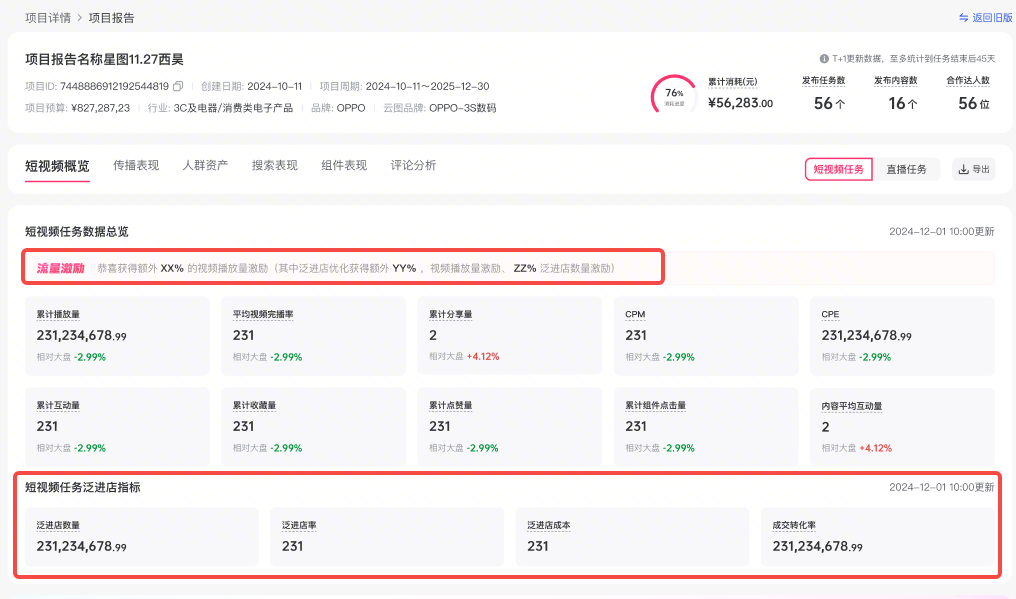The image size is (1016, 599).
Task: Open the 短视频概览 tab
Action: [57, 166]
